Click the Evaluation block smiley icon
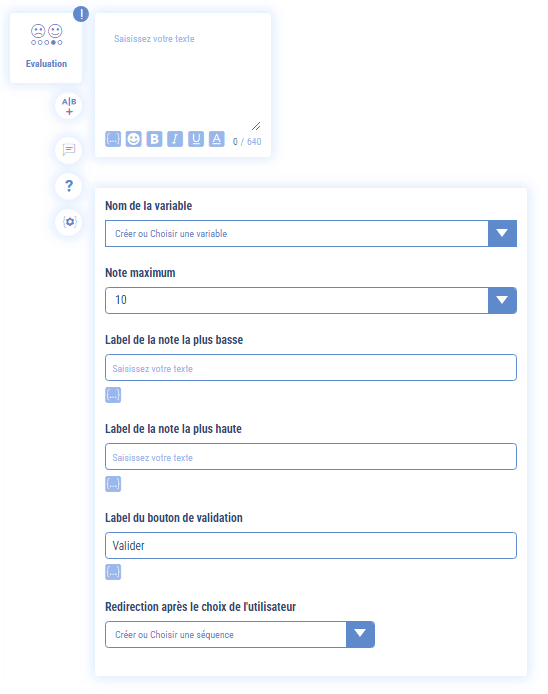 pyautogui.click(x=46, y=35)
